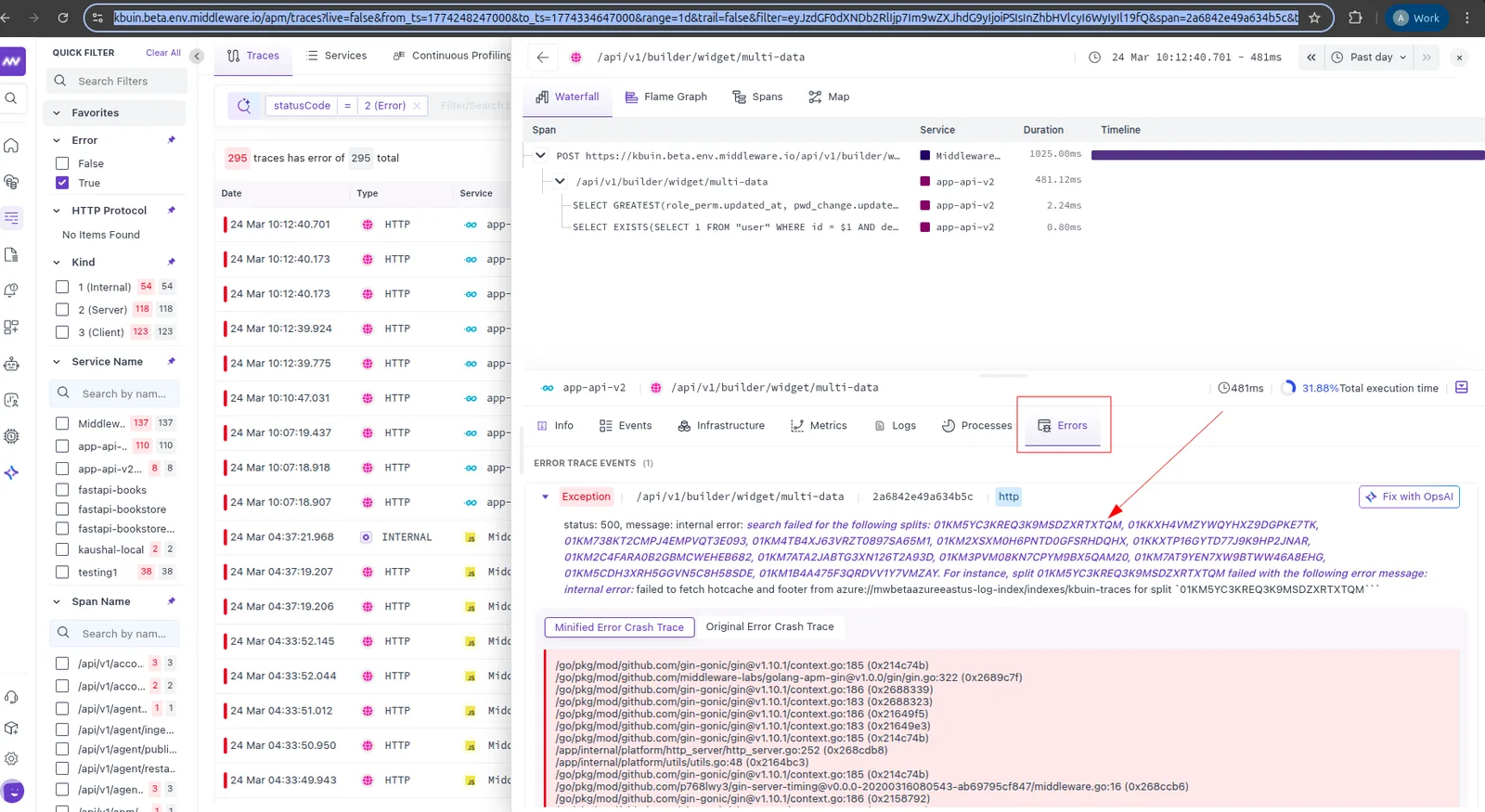Collapse the HTTP Protocol filter group
Image resolution: width=1485 pixels, height=812 pixels.
(57, 211)
